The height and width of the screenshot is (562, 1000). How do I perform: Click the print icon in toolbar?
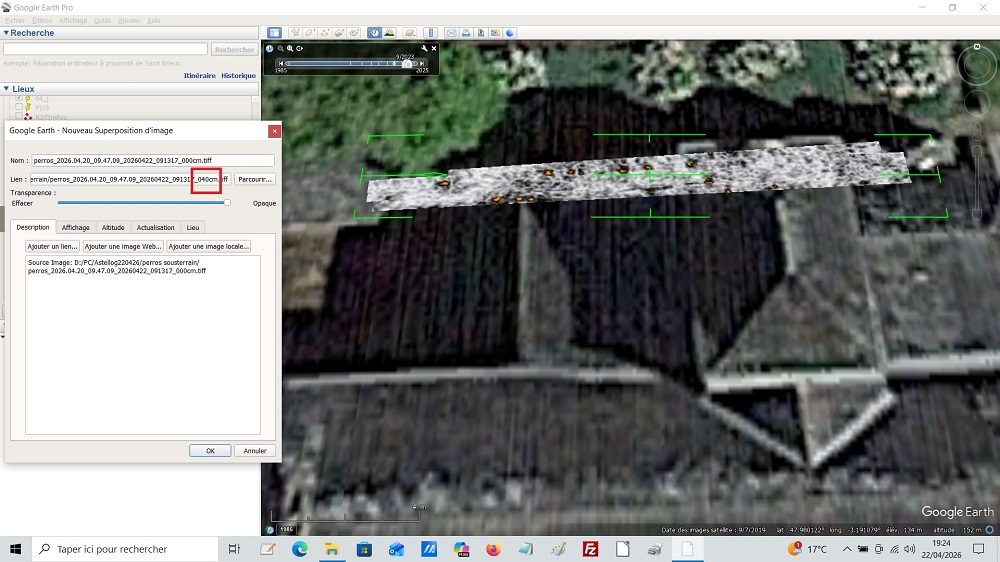coord(466,33)
